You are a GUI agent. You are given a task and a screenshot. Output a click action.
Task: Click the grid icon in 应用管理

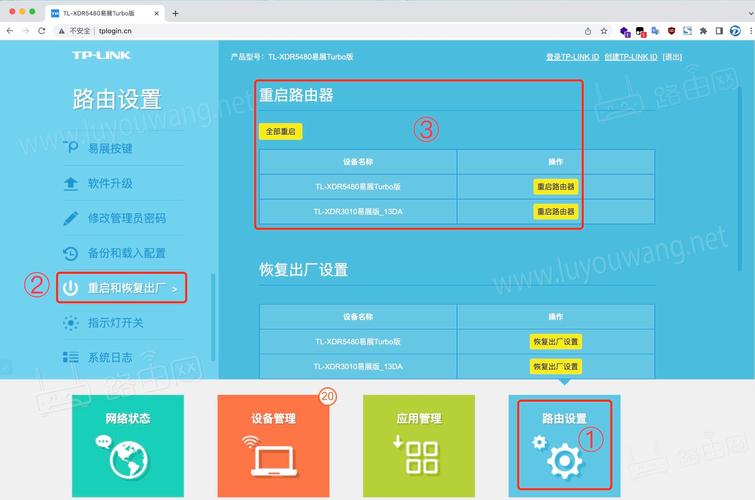tap(422, 458)
